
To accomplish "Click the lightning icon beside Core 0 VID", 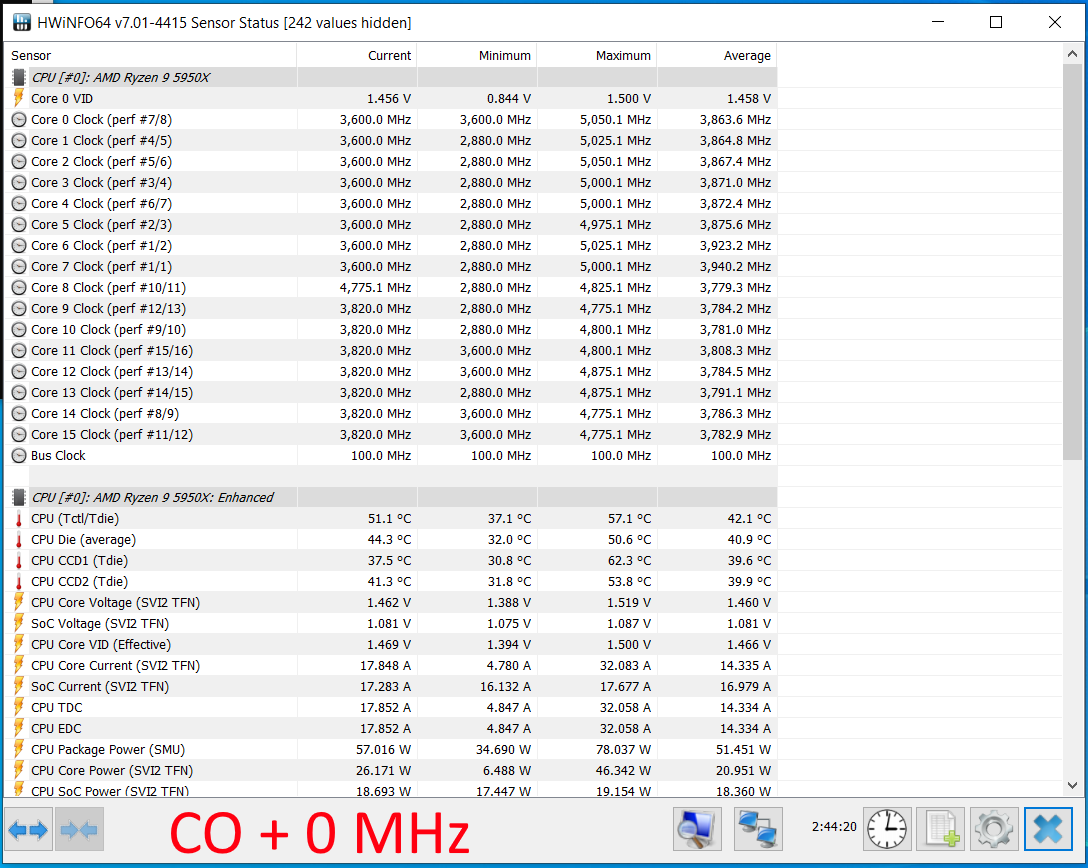I will click(x=19, y=98).
